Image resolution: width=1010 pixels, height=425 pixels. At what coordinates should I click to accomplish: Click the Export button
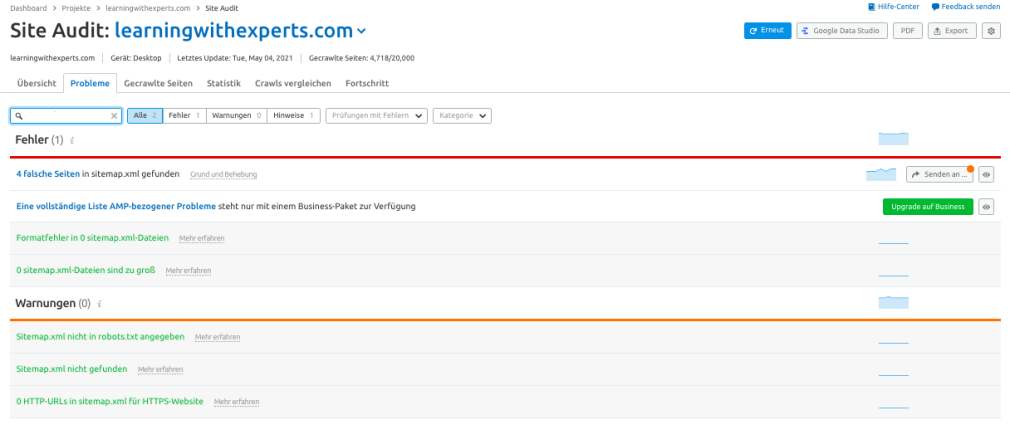click(x=952, y=30)
